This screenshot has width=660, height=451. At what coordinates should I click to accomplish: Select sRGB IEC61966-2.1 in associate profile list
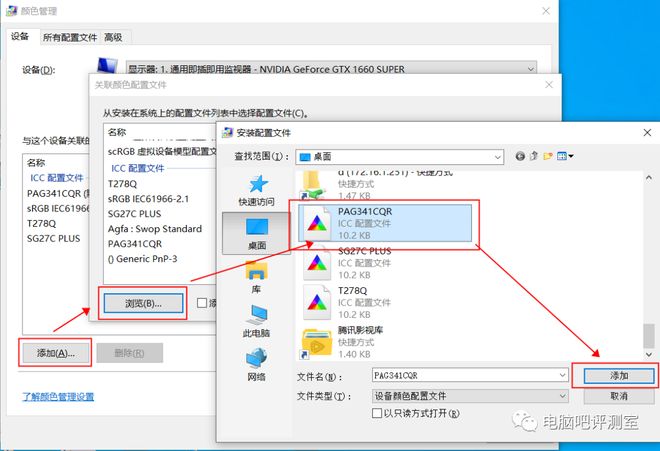pos(148,199)
